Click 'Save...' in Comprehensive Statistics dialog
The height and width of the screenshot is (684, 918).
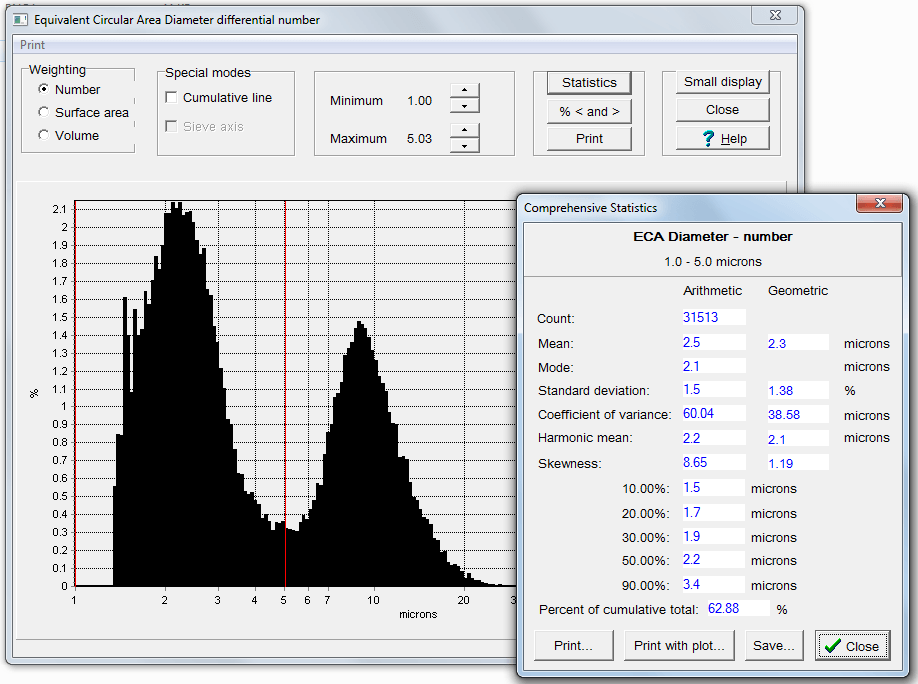(x=774, y=646)
